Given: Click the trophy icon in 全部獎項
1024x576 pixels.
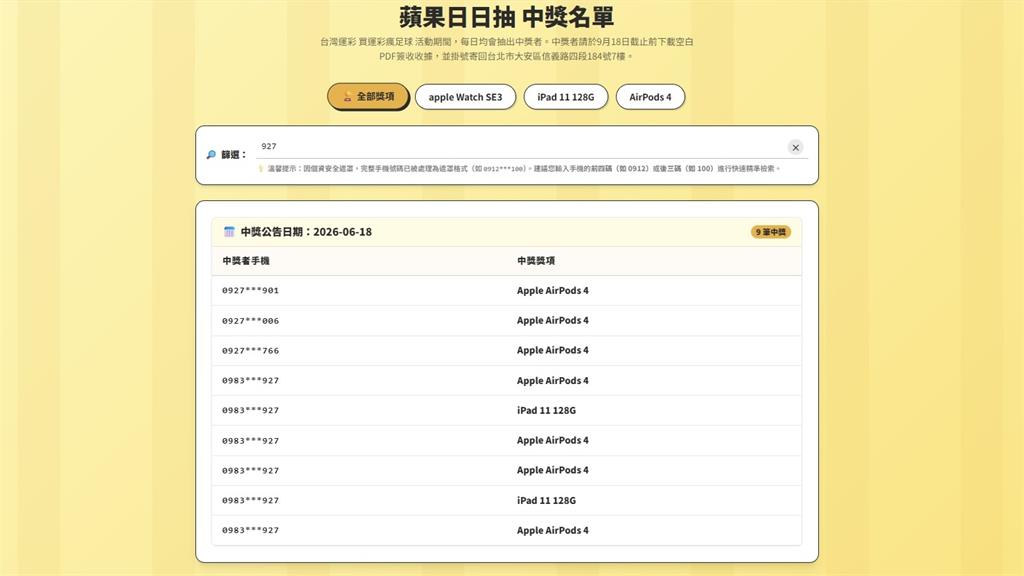Looking at the screenshot, I should pyautogui.click(x=347, y=97).
